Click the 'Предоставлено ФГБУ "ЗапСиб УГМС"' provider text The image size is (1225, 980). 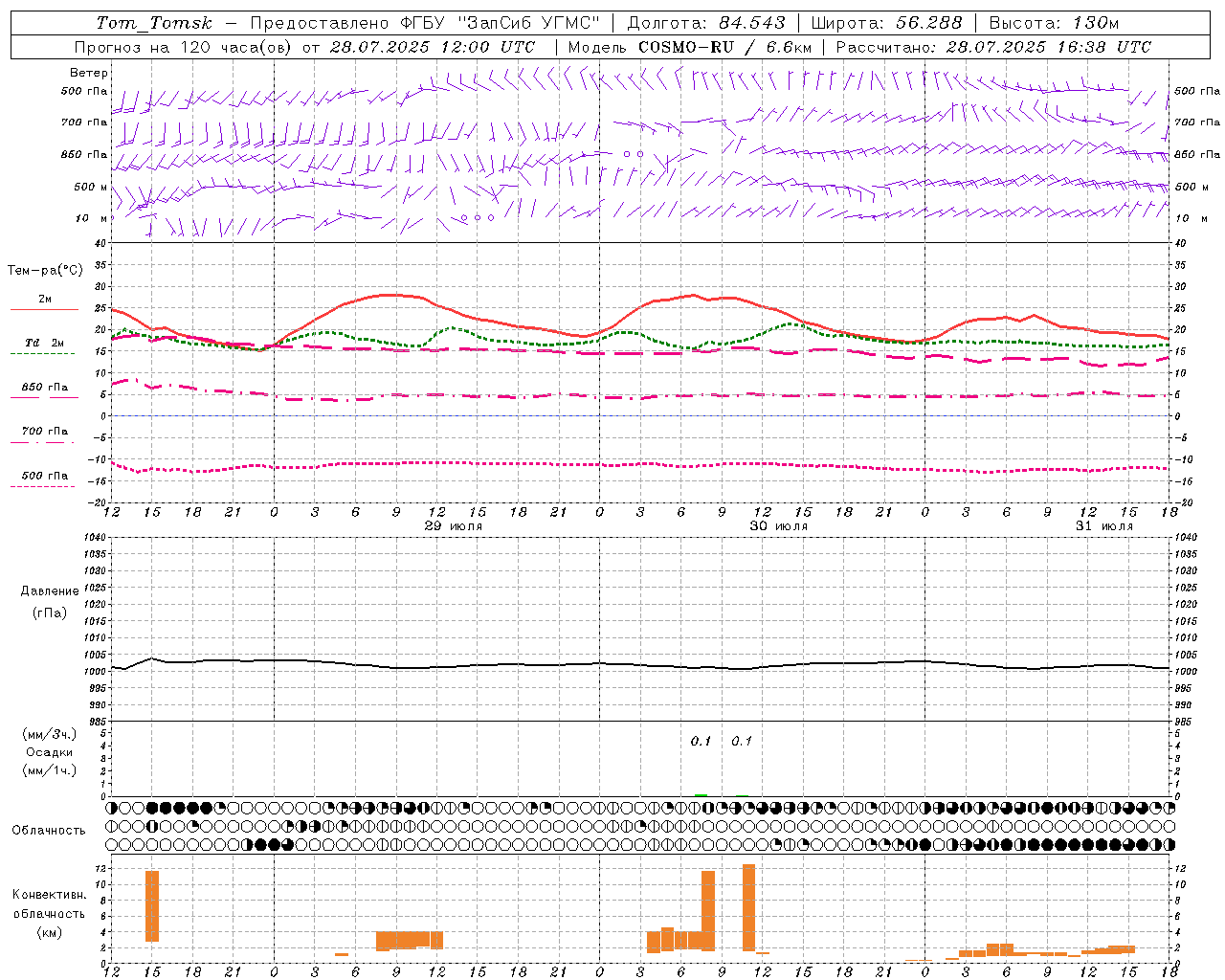[425, 23]
